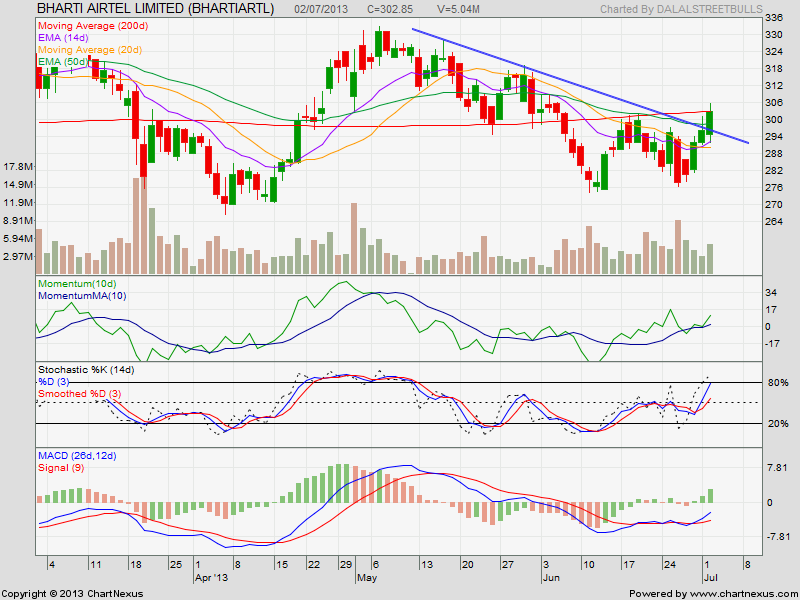
Task: Click the Moving Average (20d) legend label
Action: tap(90, 50)
